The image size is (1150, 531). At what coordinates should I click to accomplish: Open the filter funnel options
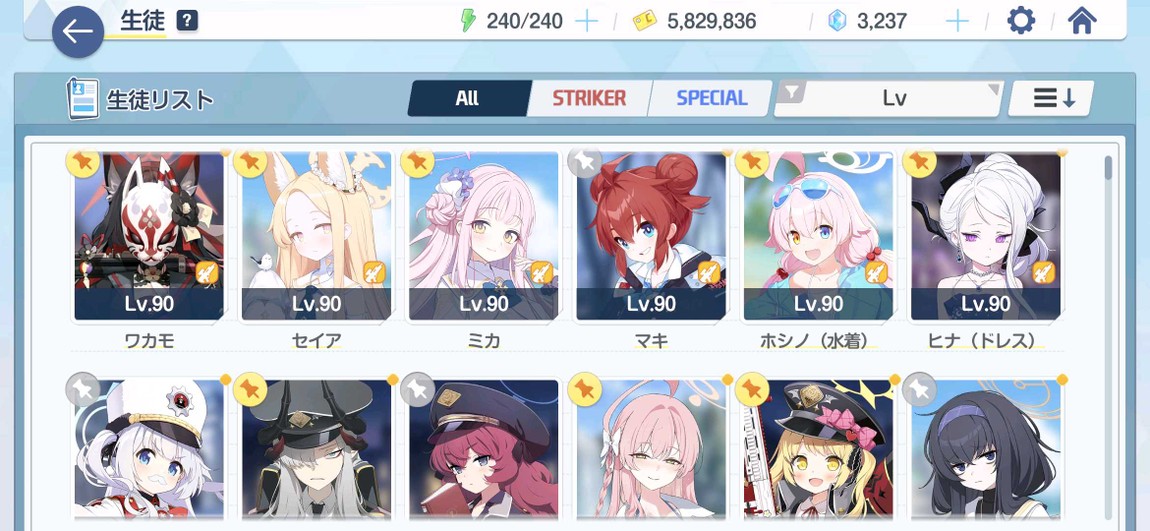click(x=791, y=92)
